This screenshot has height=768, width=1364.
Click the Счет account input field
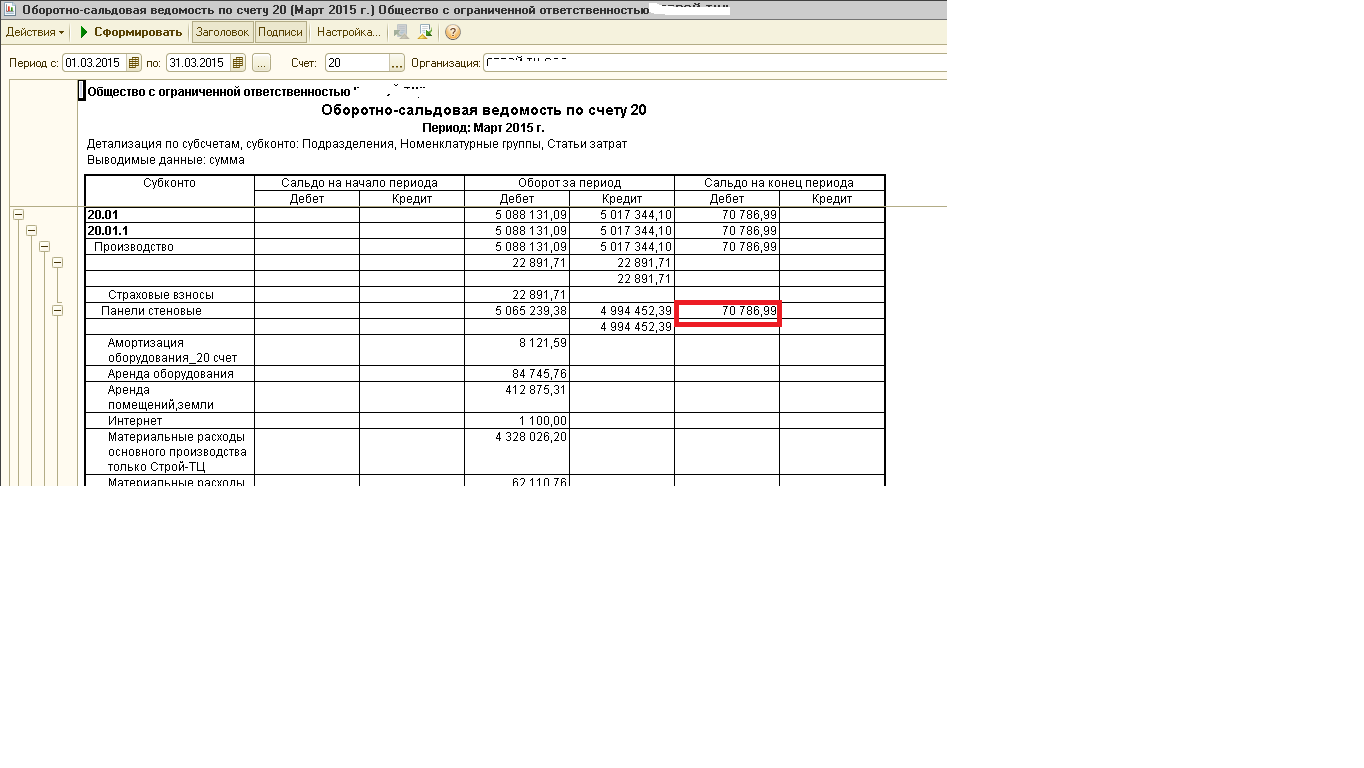(356, 63)
